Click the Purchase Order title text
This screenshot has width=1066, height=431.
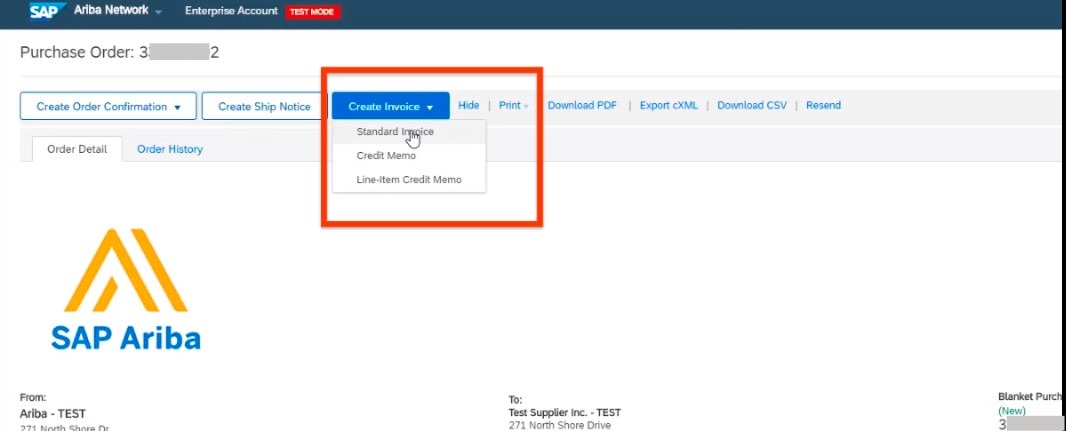[x=120, y=52]
